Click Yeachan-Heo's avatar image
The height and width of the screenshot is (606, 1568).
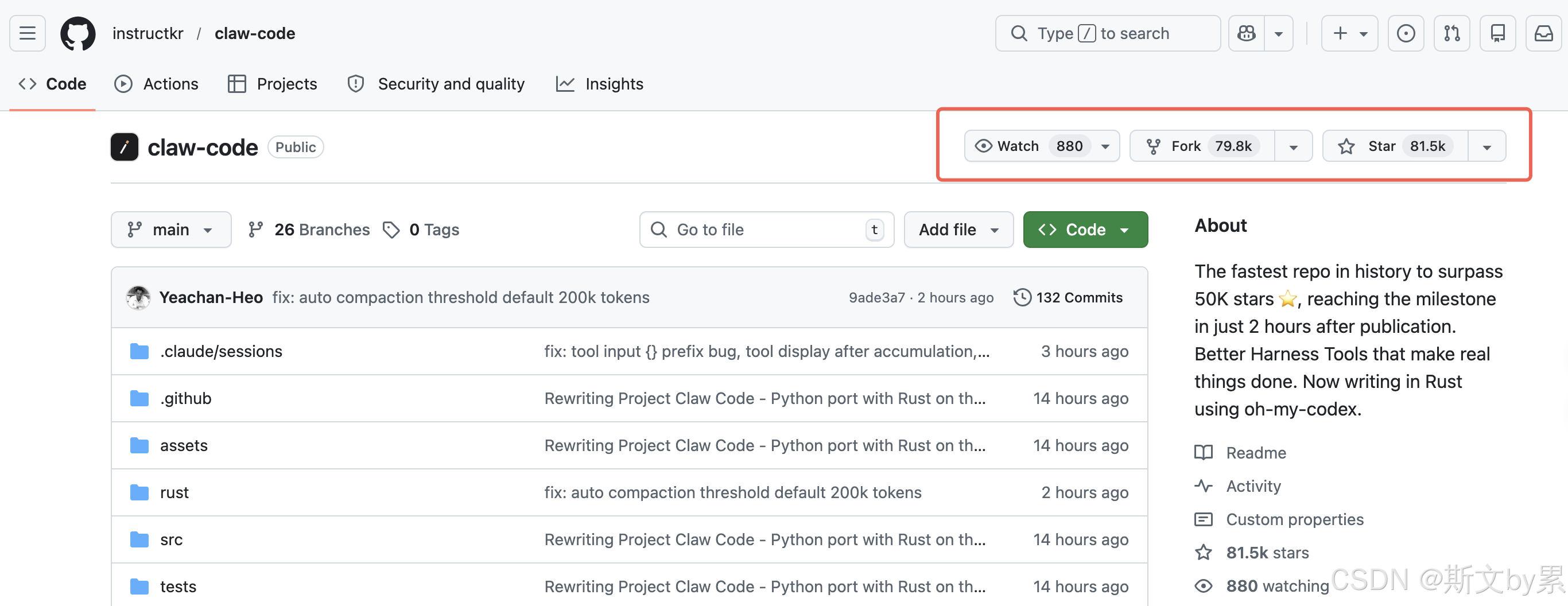point(138,297)
